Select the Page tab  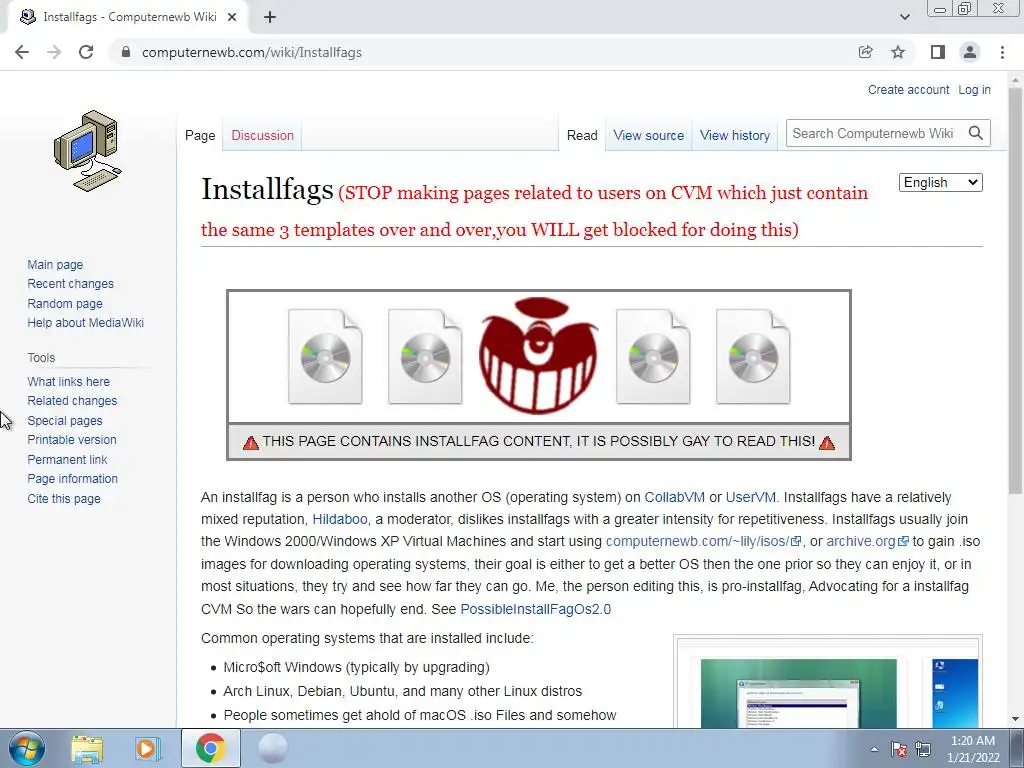pyautogui.click(x=200, y=135)
